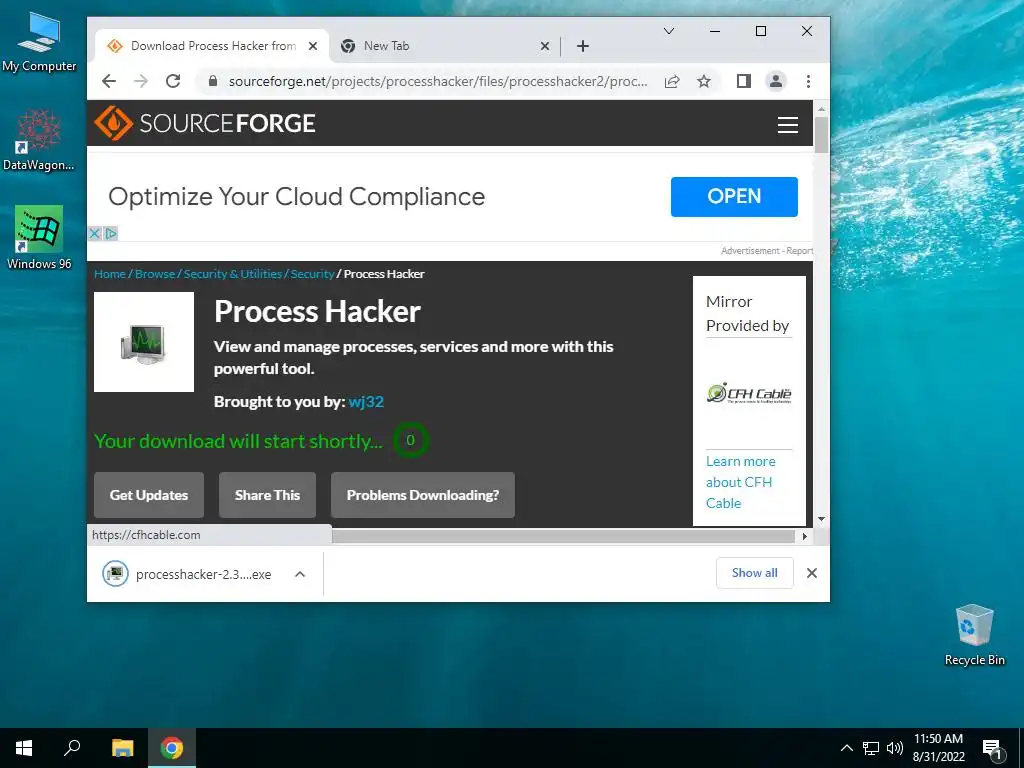Click the network tray icon
Viewport: 1024px width, 768px height.
point(871,748)
